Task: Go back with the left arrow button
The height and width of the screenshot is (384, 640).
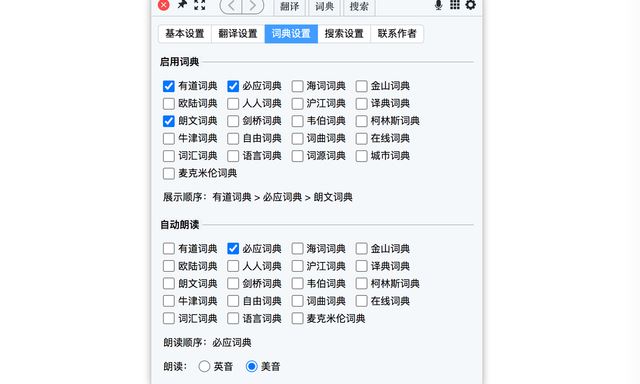Action: (x=231, y=6)
